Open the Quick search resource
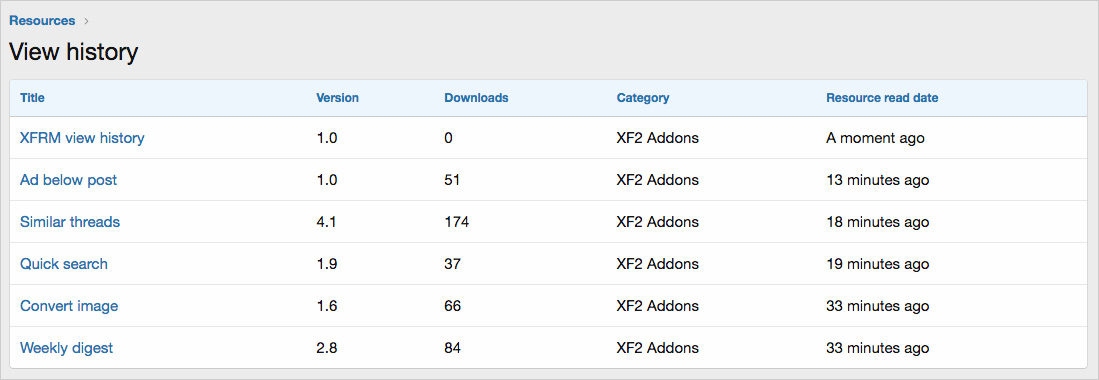 tap(64, 264)
